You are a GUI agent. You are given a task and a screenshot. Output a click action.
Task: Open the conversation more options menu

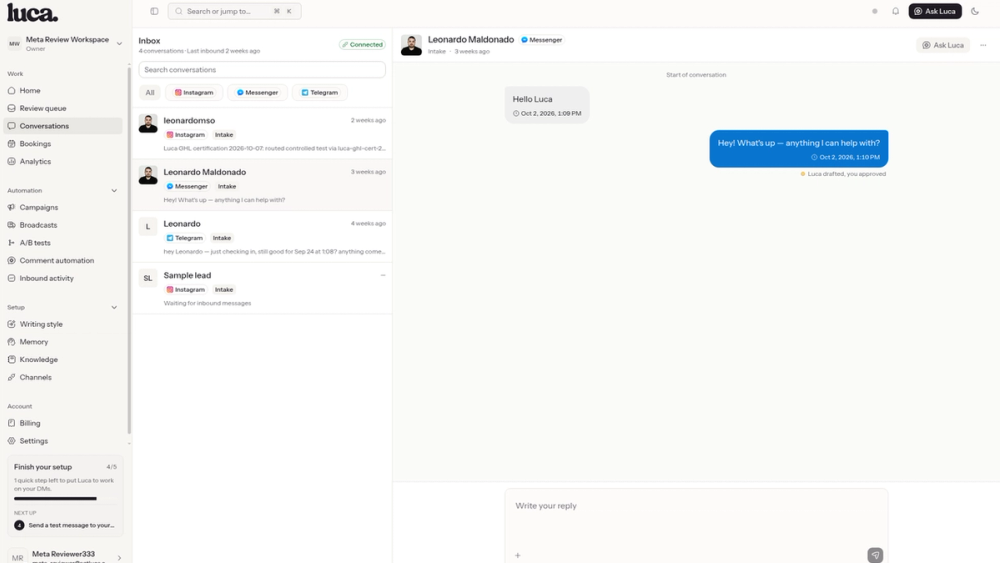click(983, 45)
